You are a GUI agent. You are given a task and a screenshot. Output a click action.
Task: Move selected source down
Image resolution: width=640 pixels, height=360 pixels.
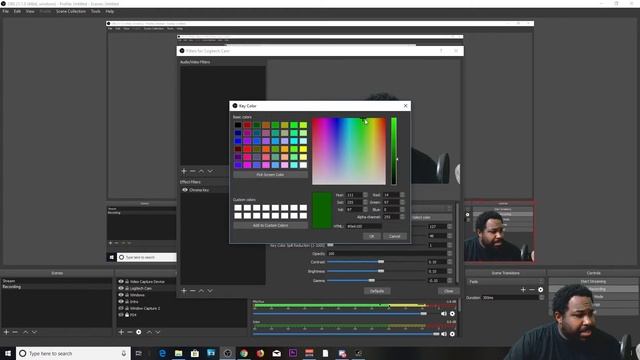click(x=158, y=332)
